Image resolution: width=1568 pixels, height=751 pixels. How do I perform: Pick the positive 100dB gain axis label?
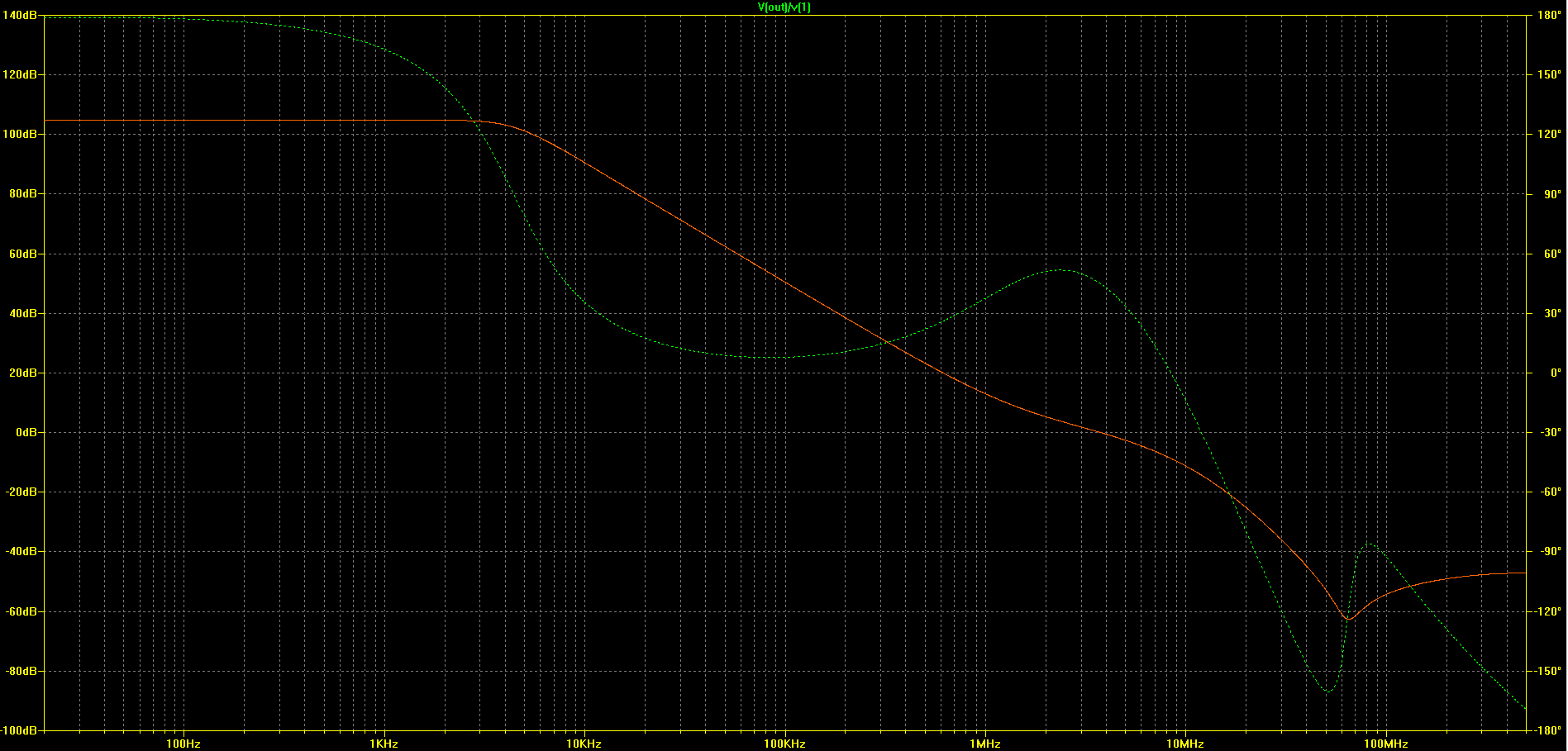pos(19,134)
